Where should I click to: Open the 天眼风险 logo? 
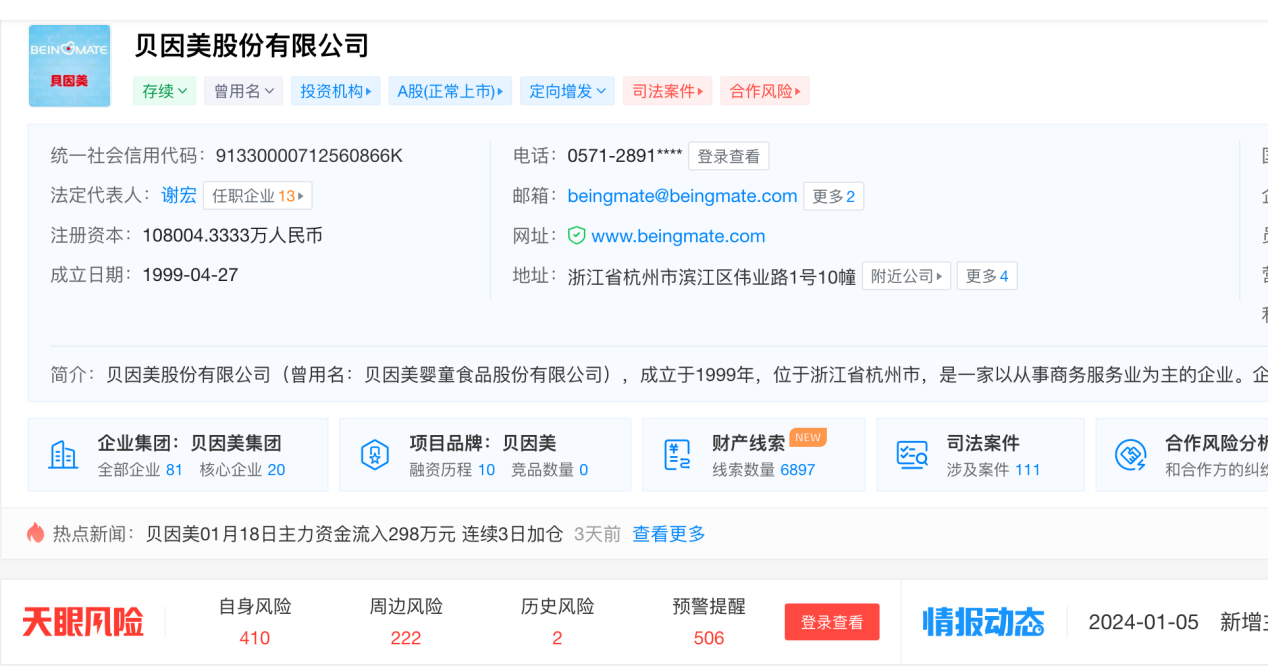tap(83, 621)
